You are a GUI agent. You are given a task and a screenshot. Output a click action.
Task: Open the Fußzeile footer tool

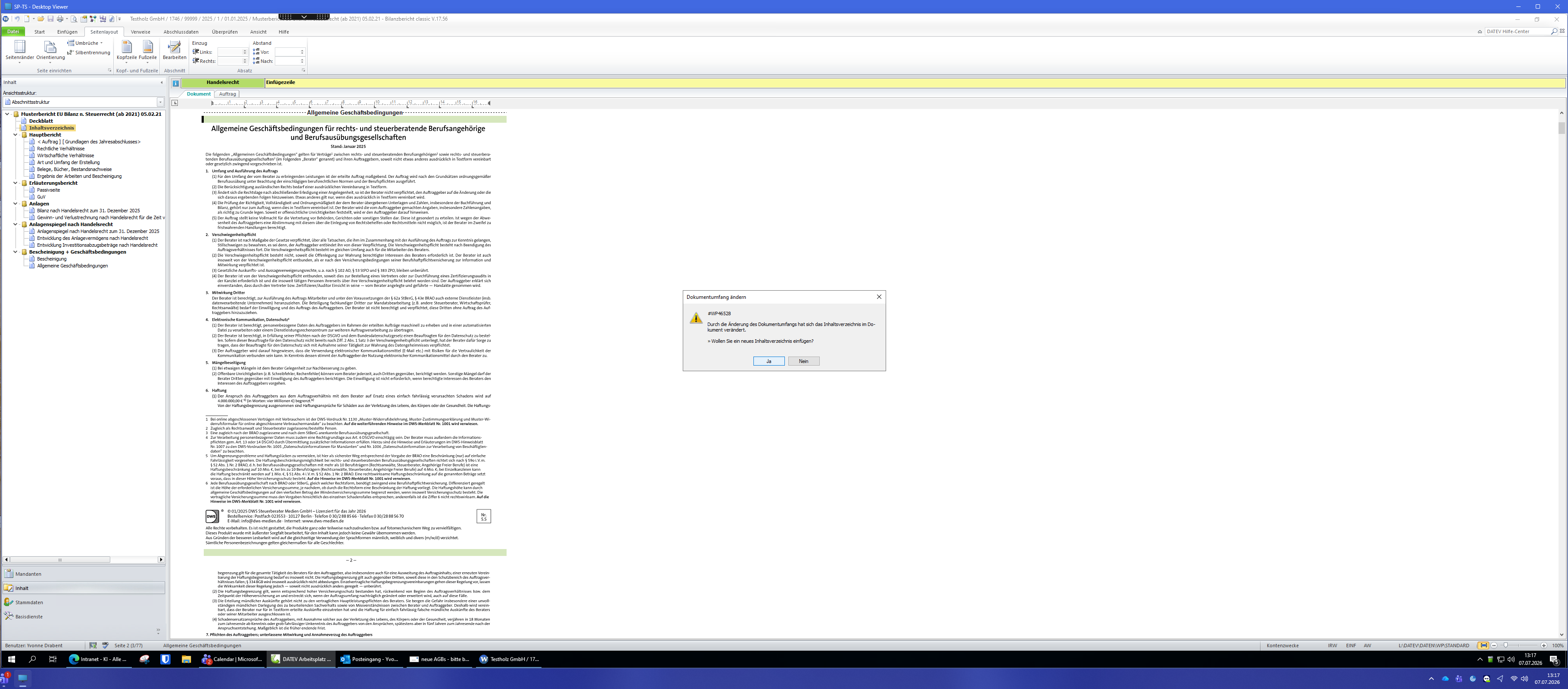click(148, 51)
